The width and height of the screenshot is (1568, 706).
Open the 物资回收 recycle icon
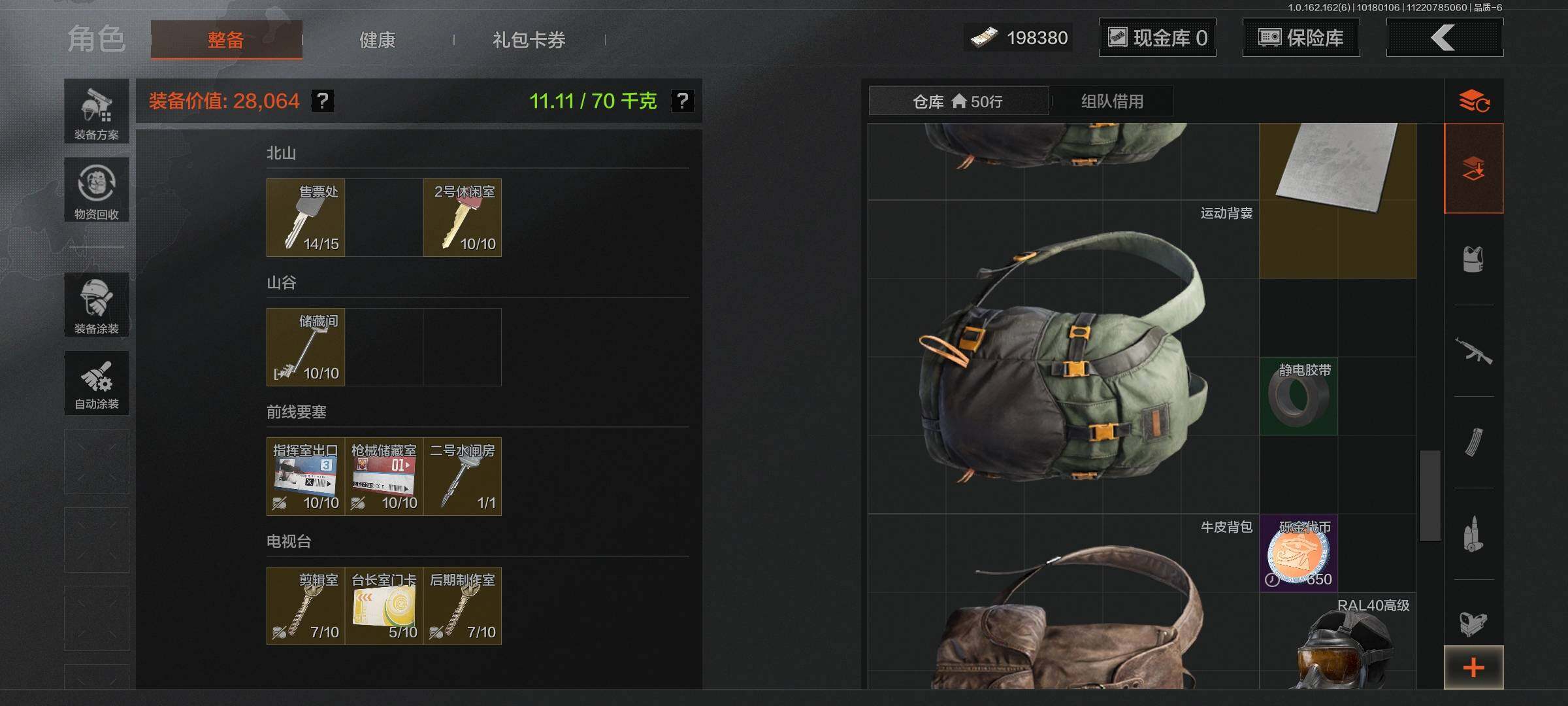tap(97, 190)
